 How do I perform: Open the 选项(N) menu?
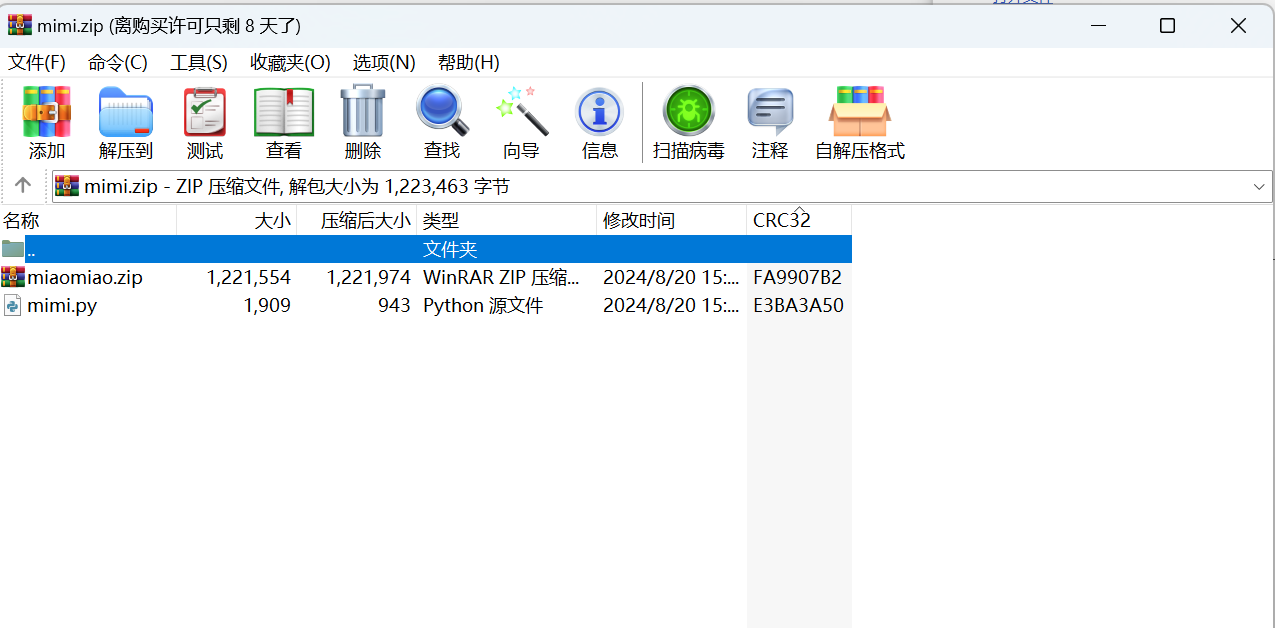(384, 63)
